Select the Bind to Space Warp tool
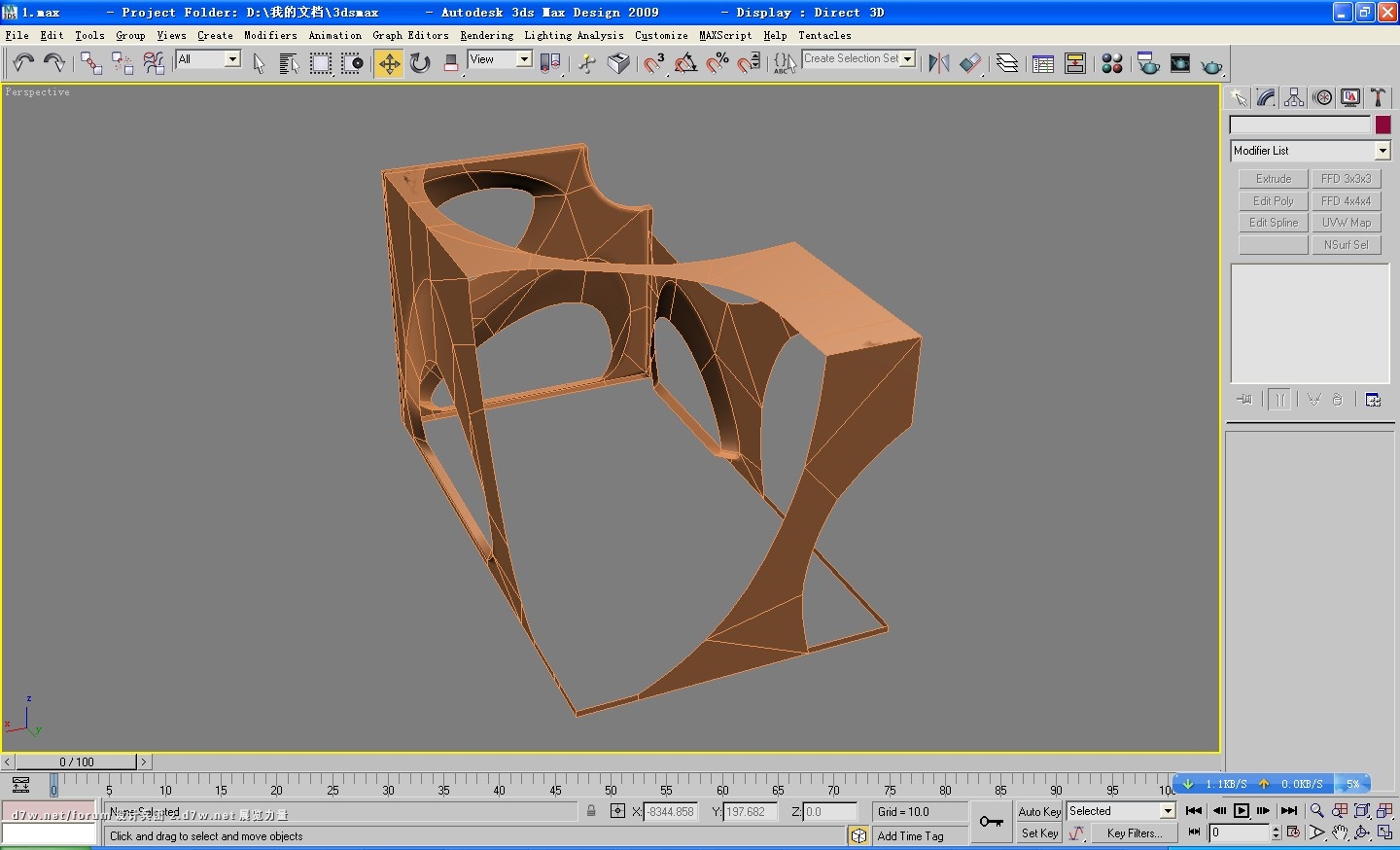This screenshot has height=850, width=1400. coord(154,63)
